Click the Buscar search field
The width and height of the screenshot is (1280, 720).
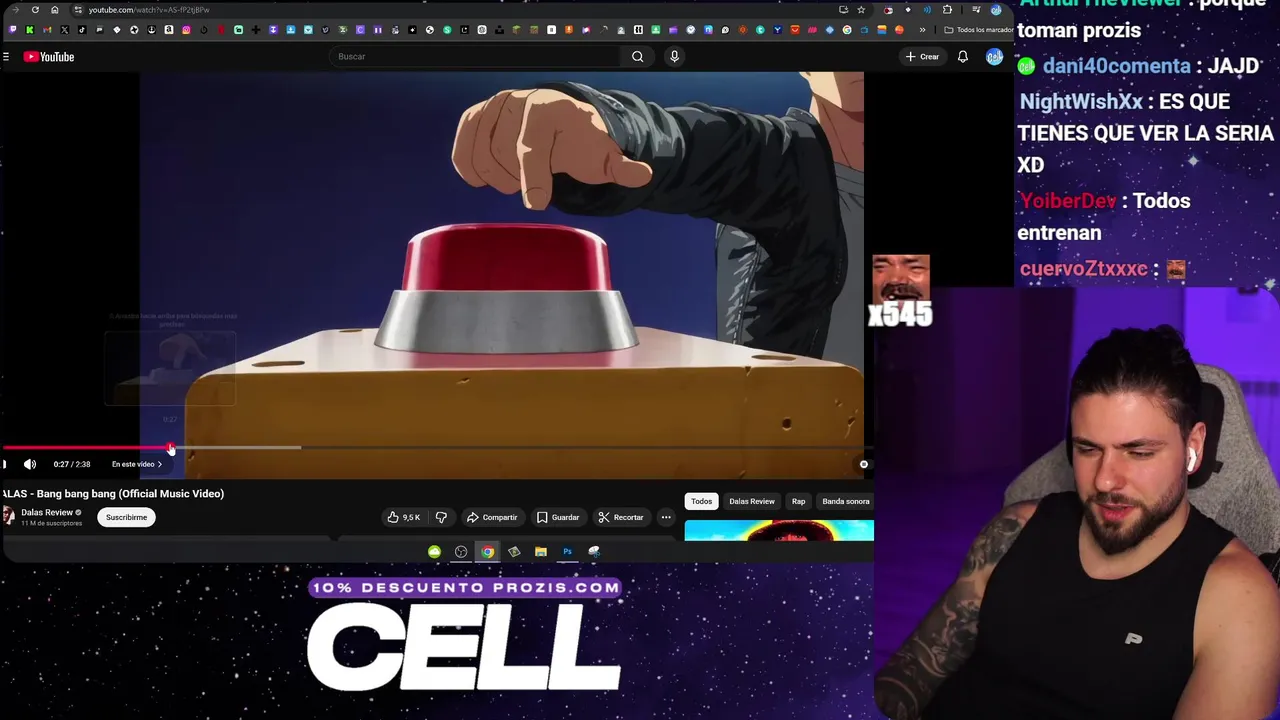click(476, 57)
